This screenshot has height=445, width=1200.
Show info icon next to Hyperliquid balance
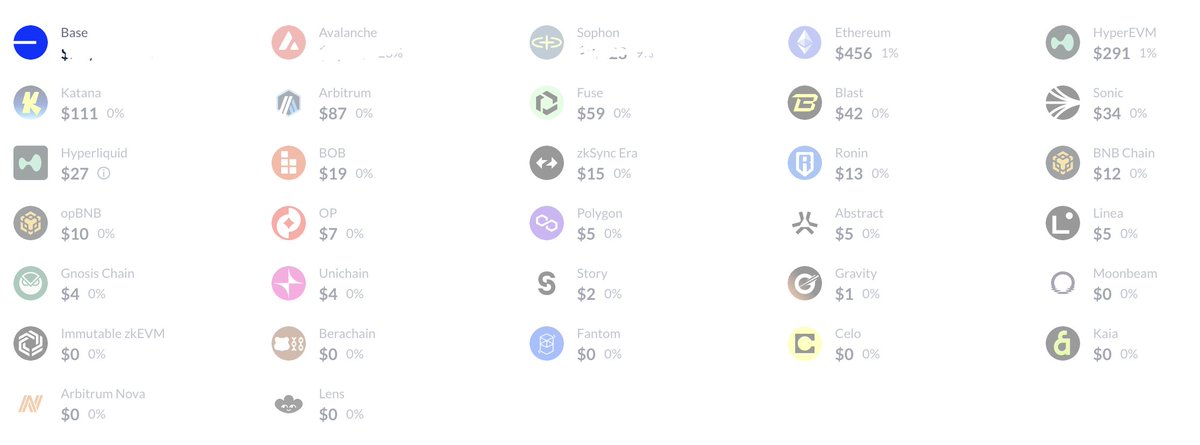pos(104,173)
